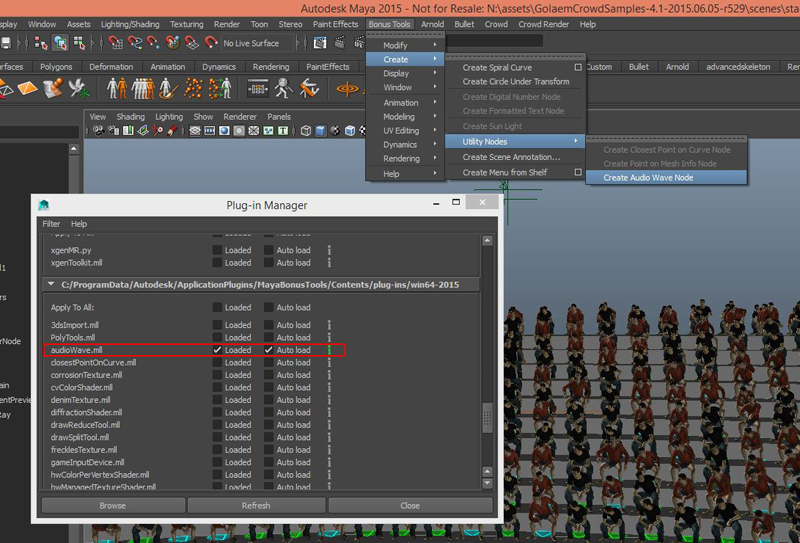Click the running figure shelf icon

coord(282,89)
